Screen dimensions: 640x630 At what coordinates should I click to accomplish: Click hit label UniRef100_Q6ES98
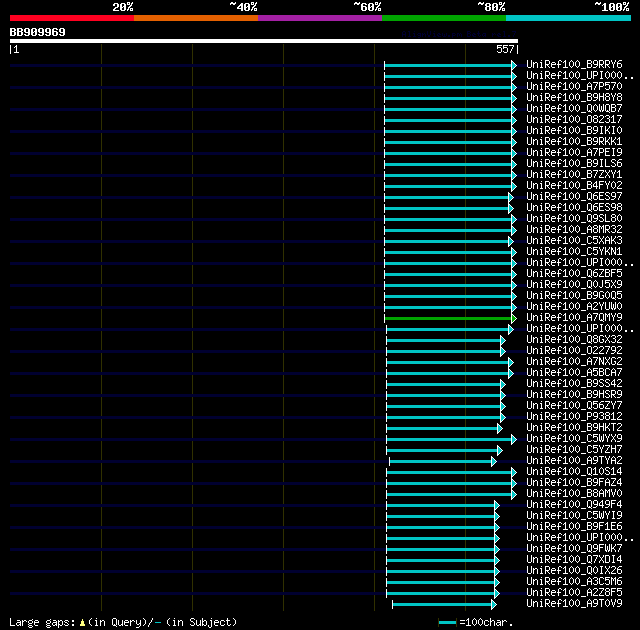tap(574, 208)
